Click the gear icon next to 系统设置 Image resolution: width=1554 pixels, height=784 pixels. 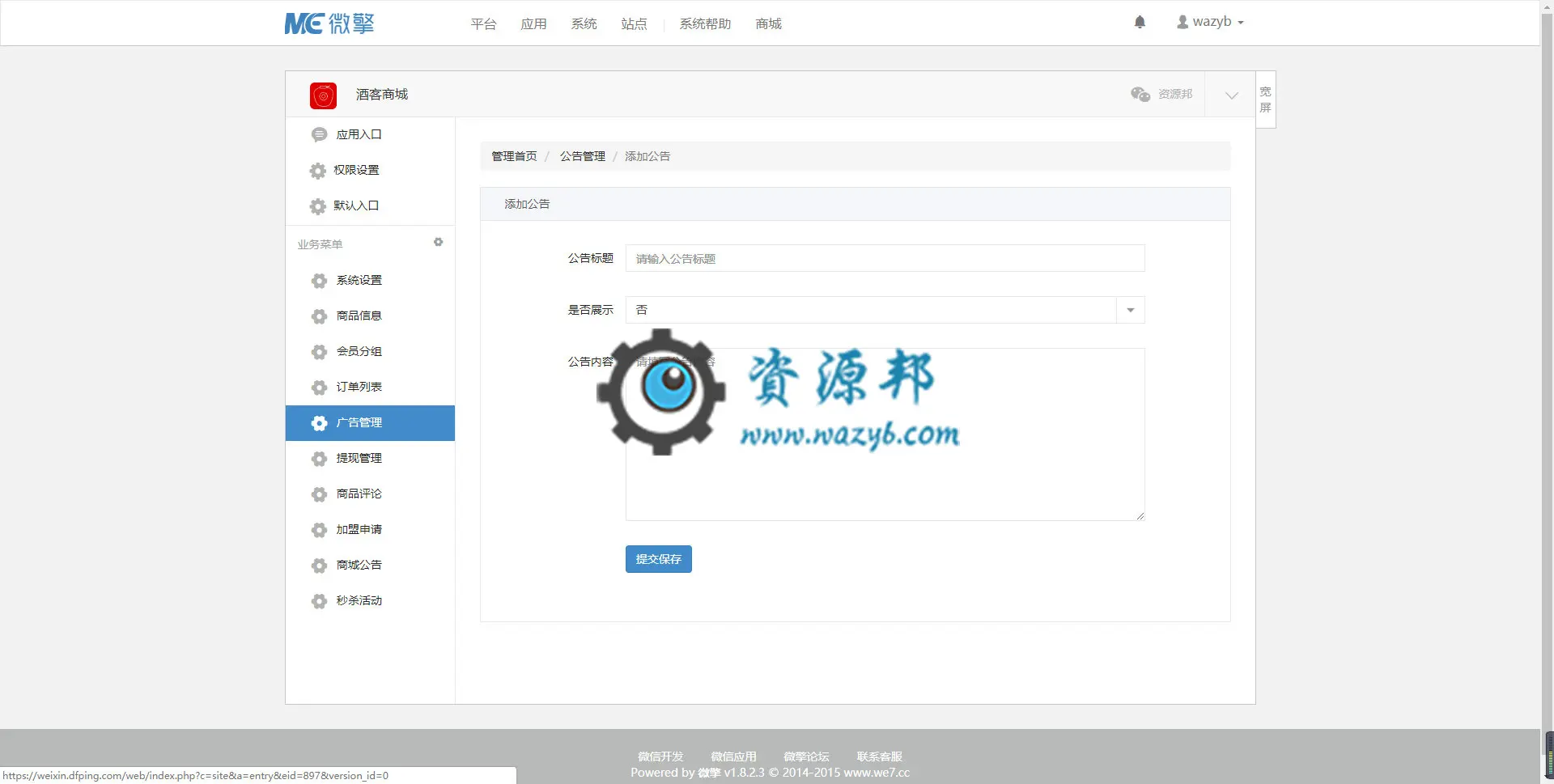coord(320,281)
